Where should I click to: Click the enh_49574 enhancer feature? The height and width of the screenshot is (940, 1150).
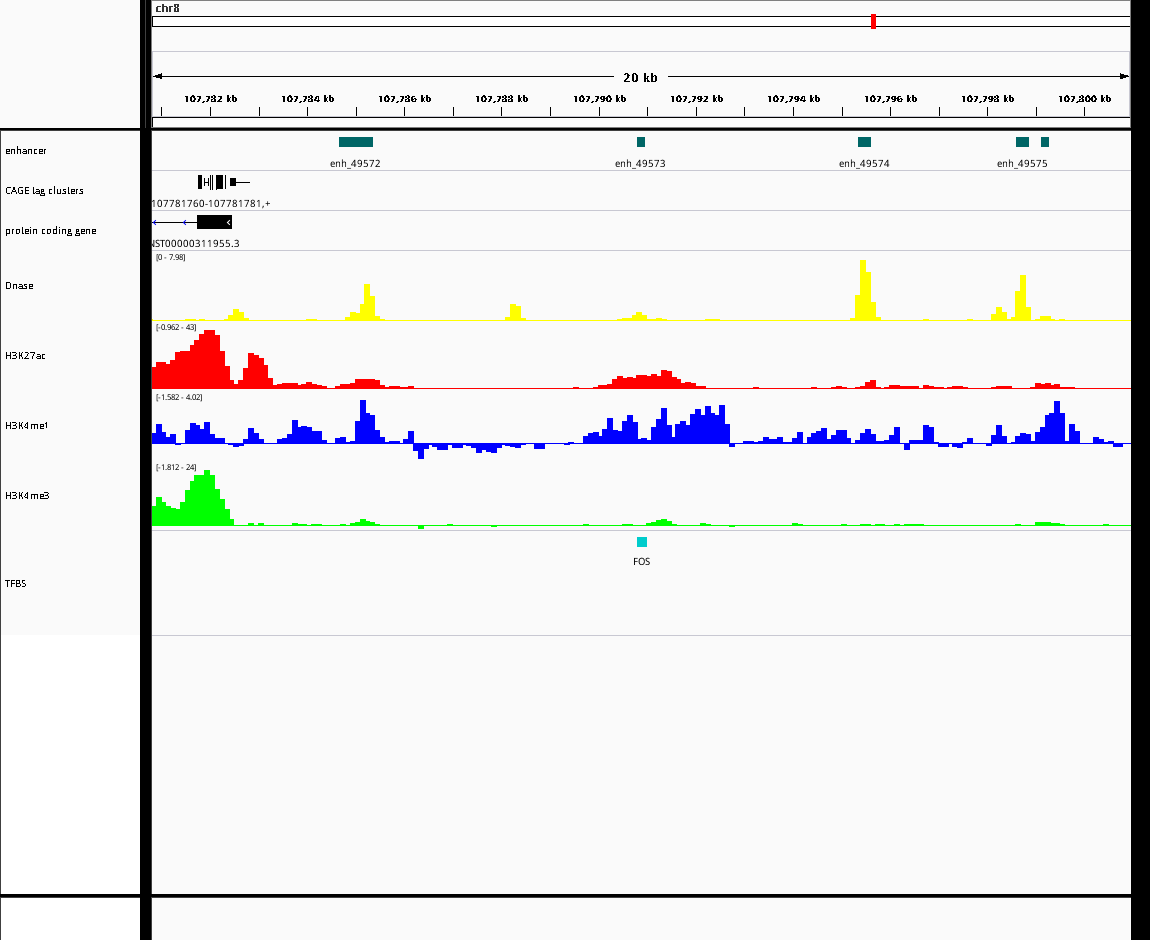[x=865, y=142]
